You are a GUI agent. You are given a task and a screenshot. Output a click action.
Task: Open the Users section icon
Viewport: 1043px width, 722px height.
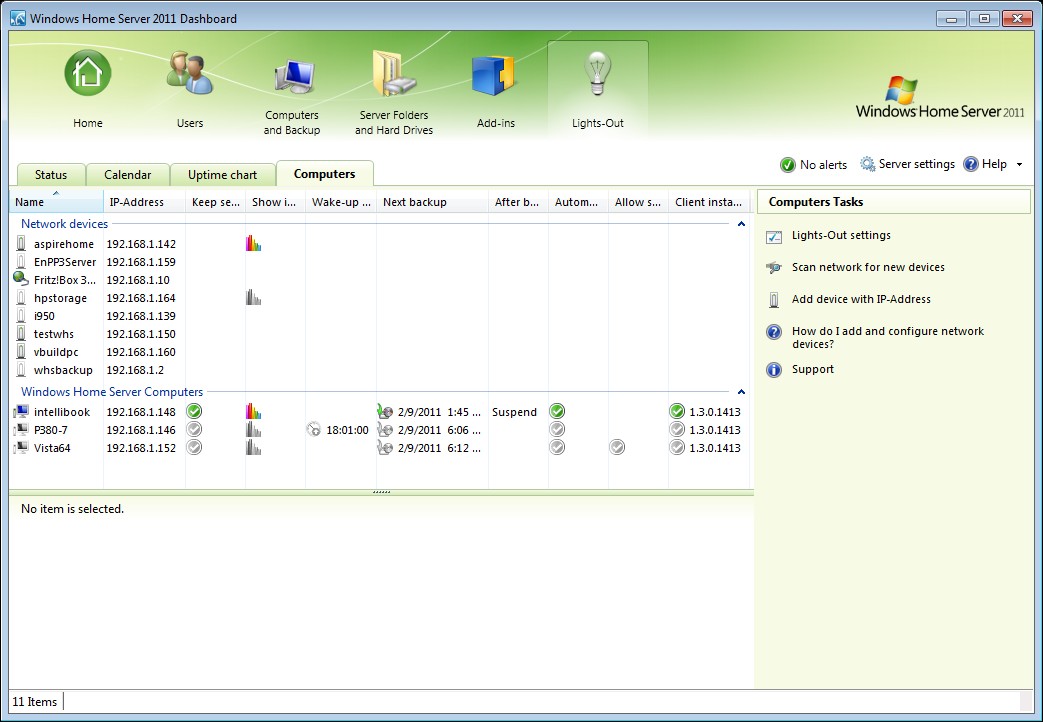tap(190, 73)
